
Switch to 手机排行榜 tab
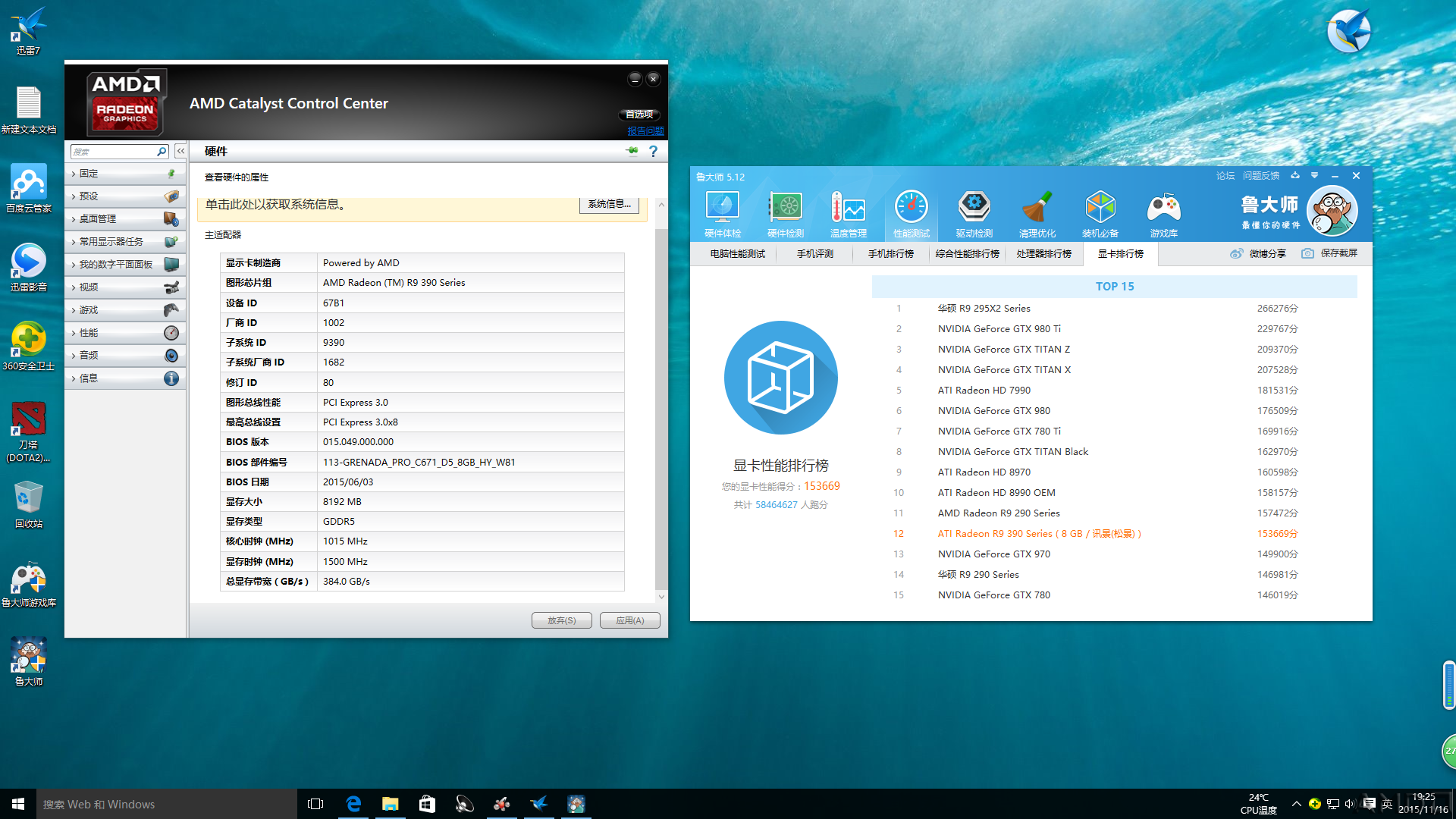pyautogui.click(x=890, y=254)
